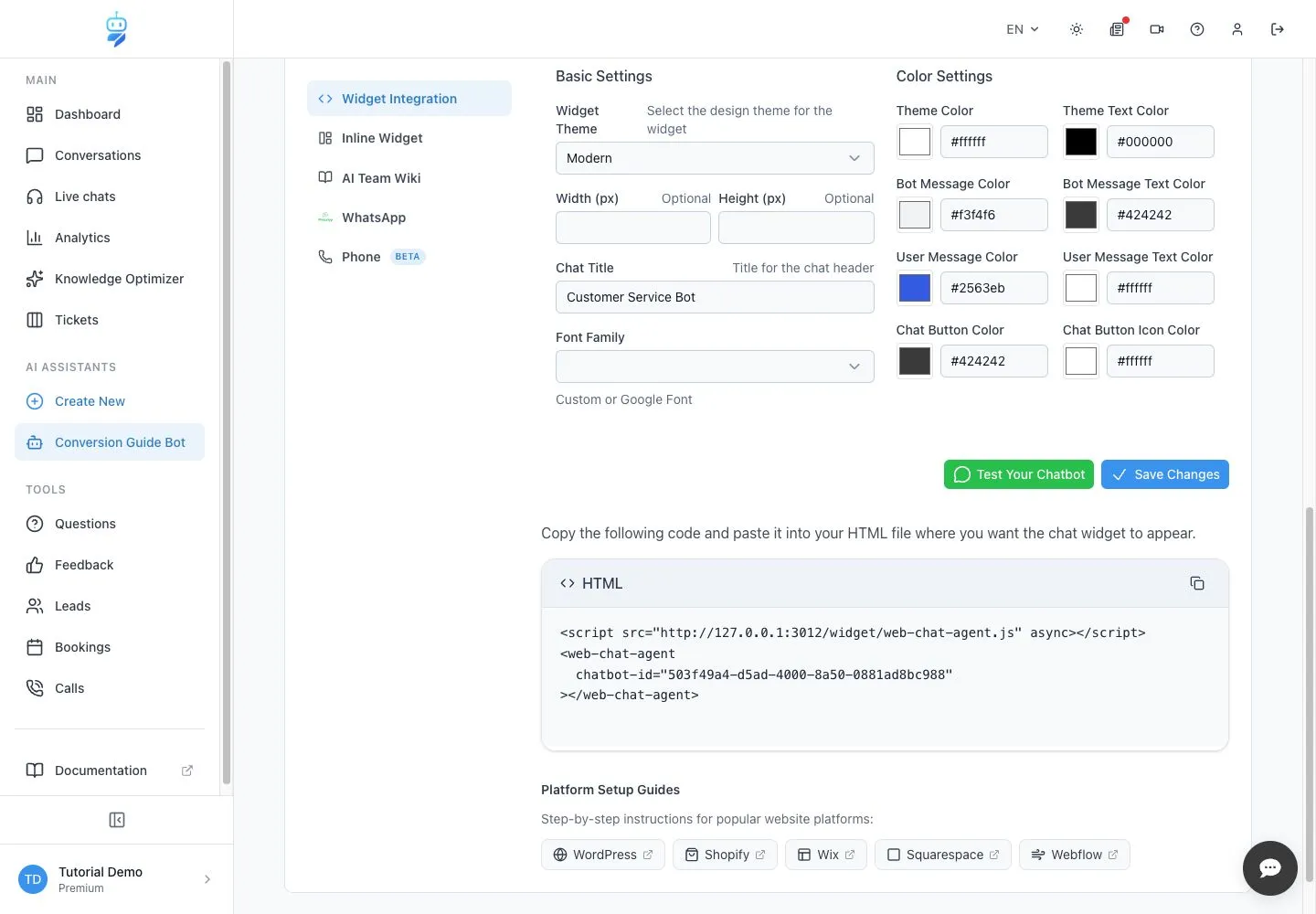Click the User Message Color hex field #2563eb
Screen dimensions: 1316x914
click(994, 288)
